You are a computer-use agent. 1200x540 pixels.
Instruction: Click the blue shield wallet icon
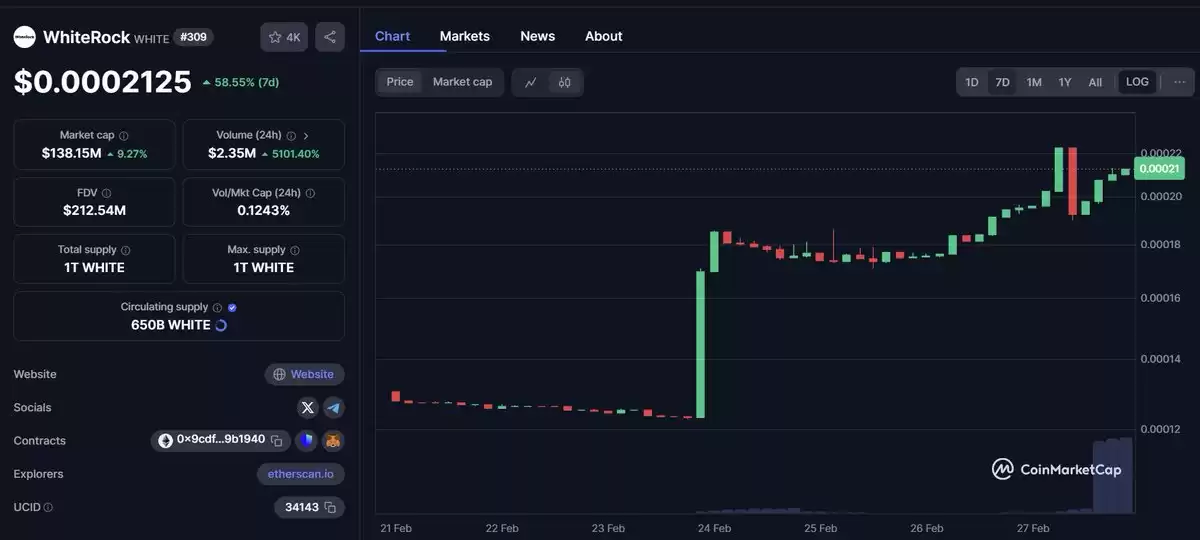[306, 440]
